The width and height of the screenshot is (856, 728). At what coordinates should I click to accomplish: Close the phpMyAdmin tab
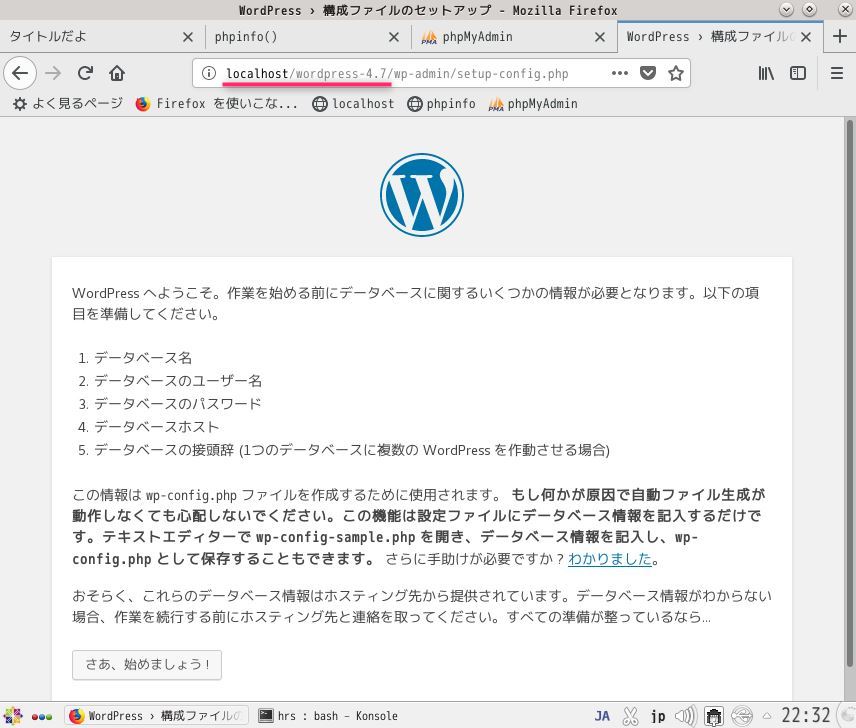point(599,37)
